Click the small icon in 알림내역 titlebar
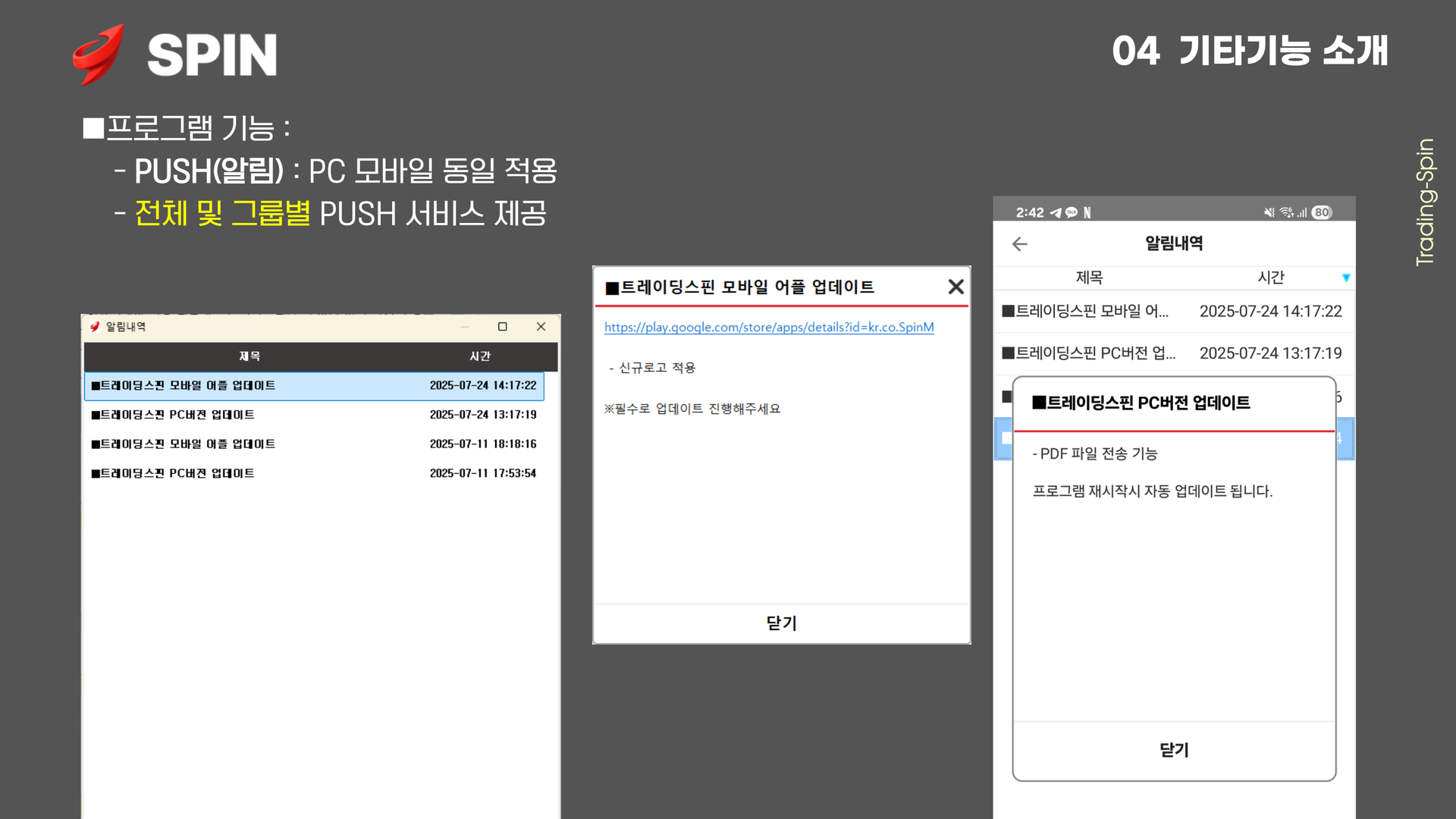This screenshot has height=819, width=1456. click(x=95, y=327)
